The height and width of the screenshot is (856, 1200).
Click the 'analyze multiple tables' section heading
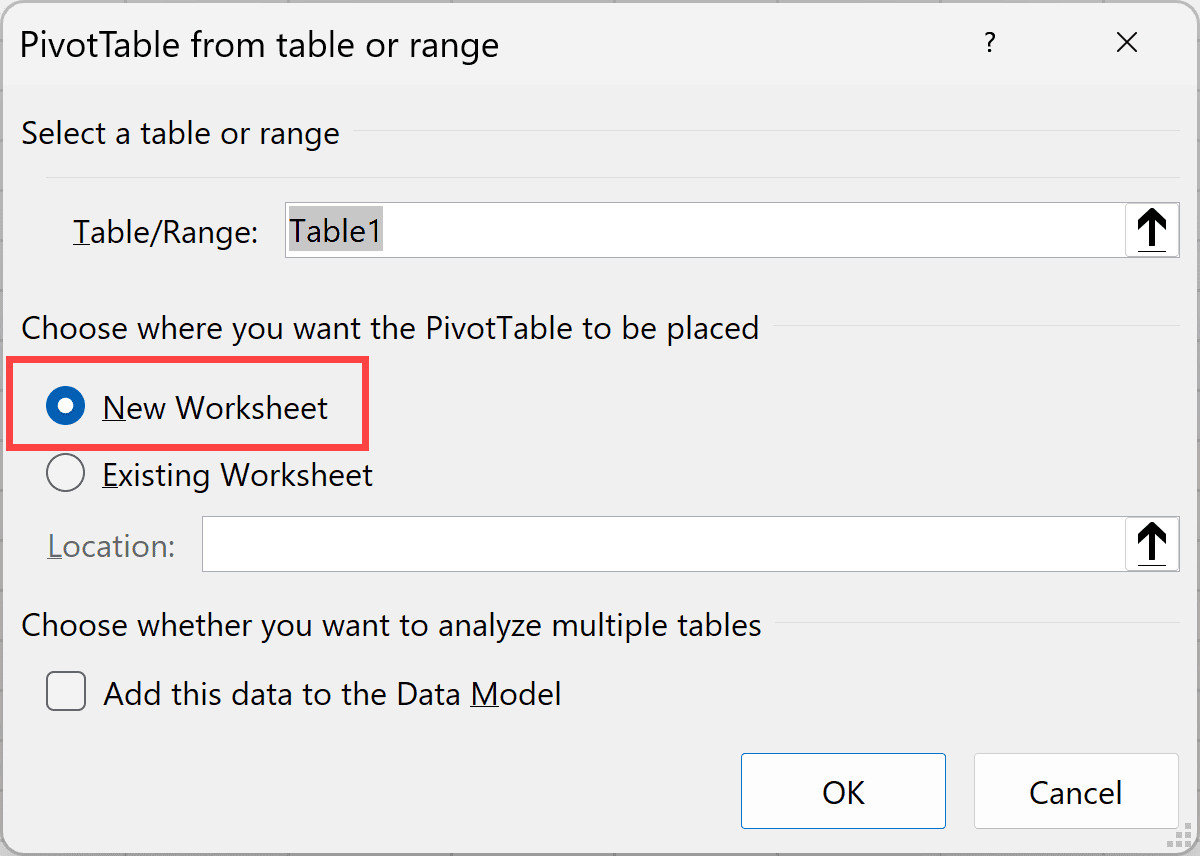pos(392,625)
